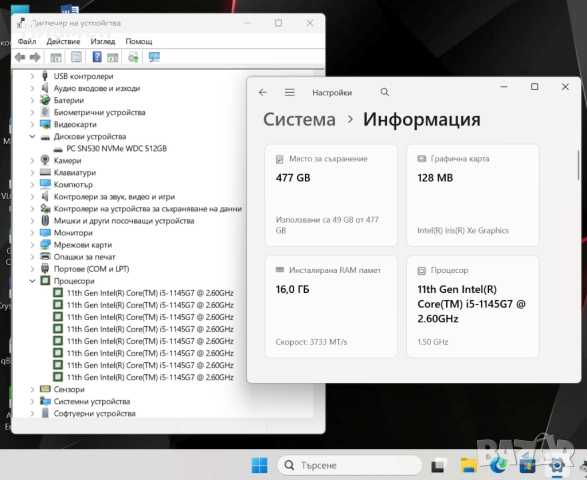Click the Settings gear on the taskbar
This screenshot has width=587, height=480.
tap(557, 465)
